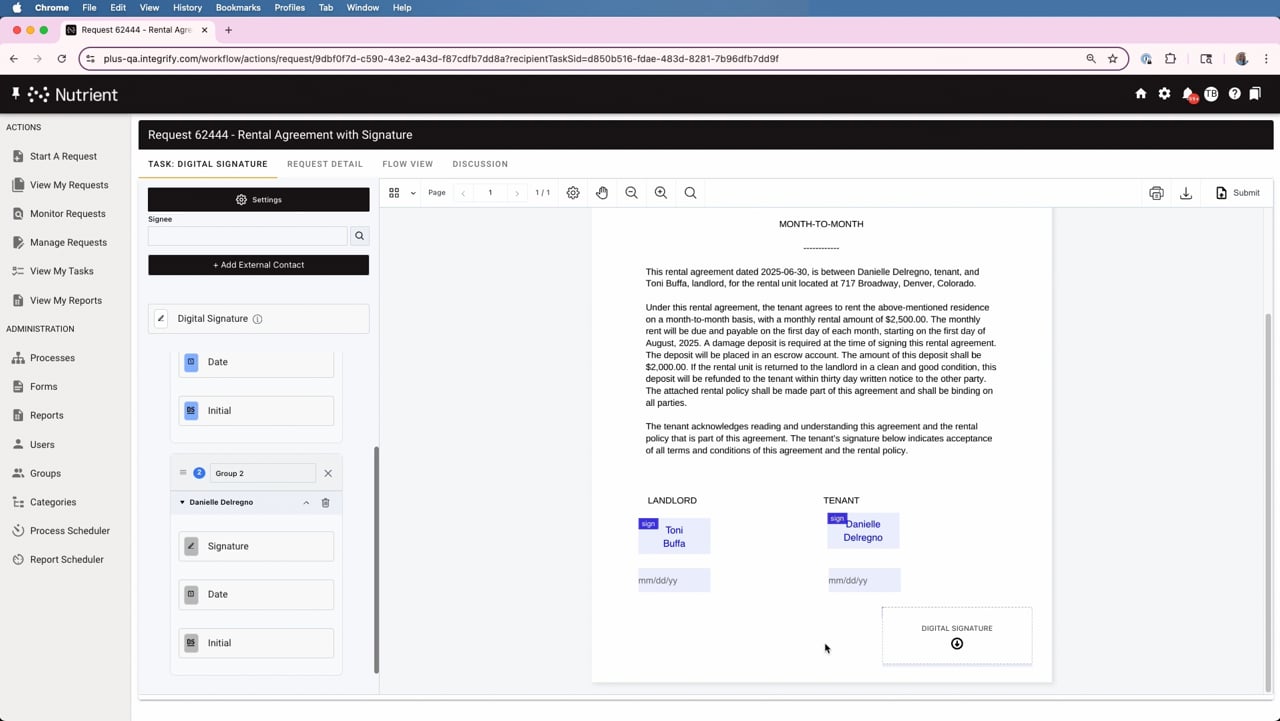The image size is (1280, 721).
Task: Select Group 2 Signature field
Action: 256,546
